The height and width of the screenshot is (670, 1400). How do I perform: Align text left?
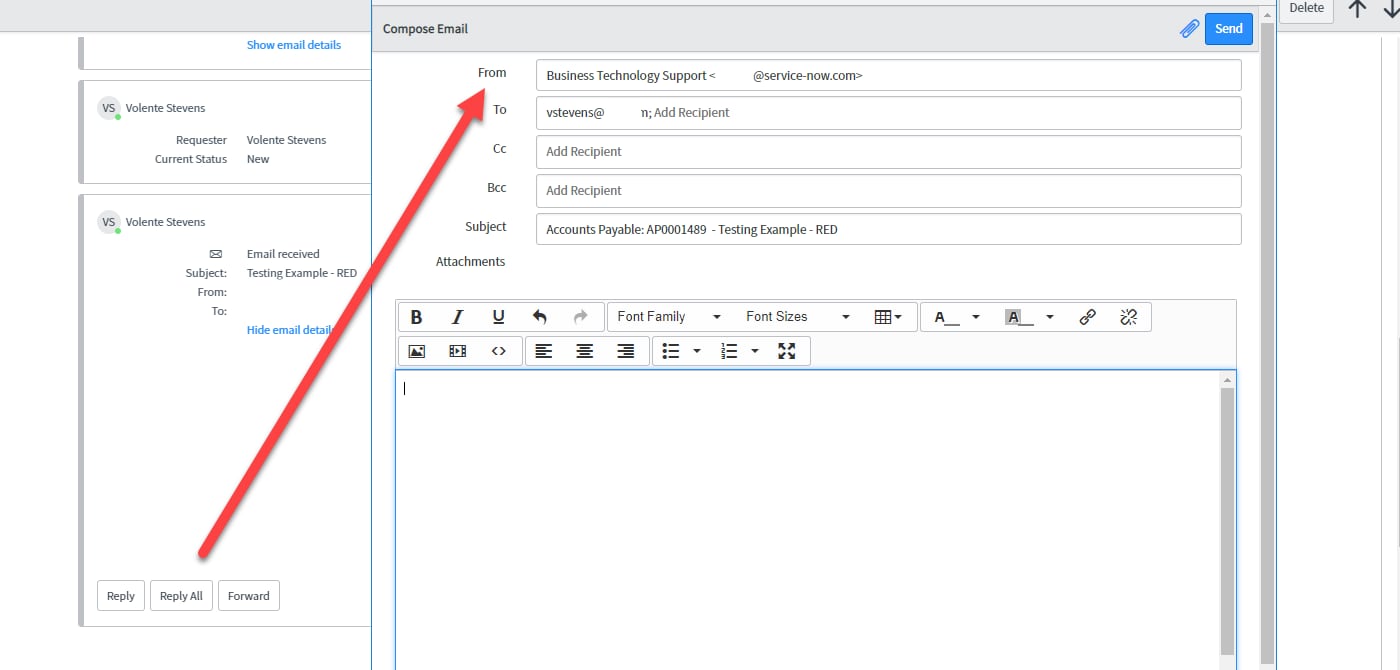click(543, 351)
